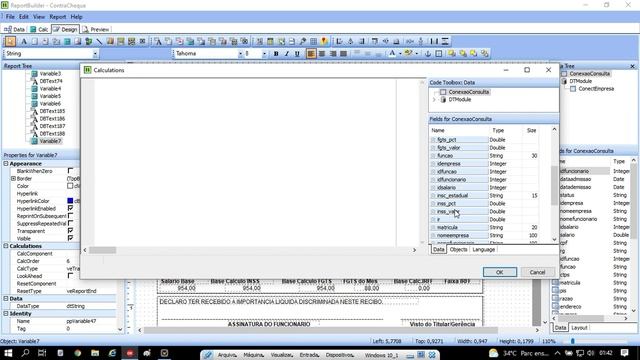Click OK in Calculations dialog
The width and height of the screenshot is (640, 360).
coord(500,272)
